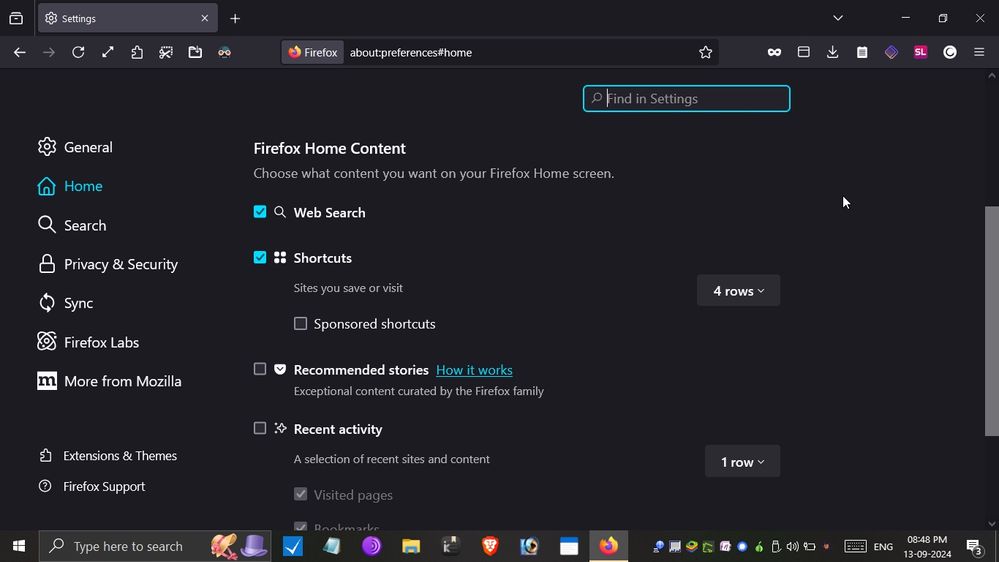Screen dimensions: 999x562
Task: Focus the Find in Settings search box
Action: pyautogui.click(x=686, y=99)
